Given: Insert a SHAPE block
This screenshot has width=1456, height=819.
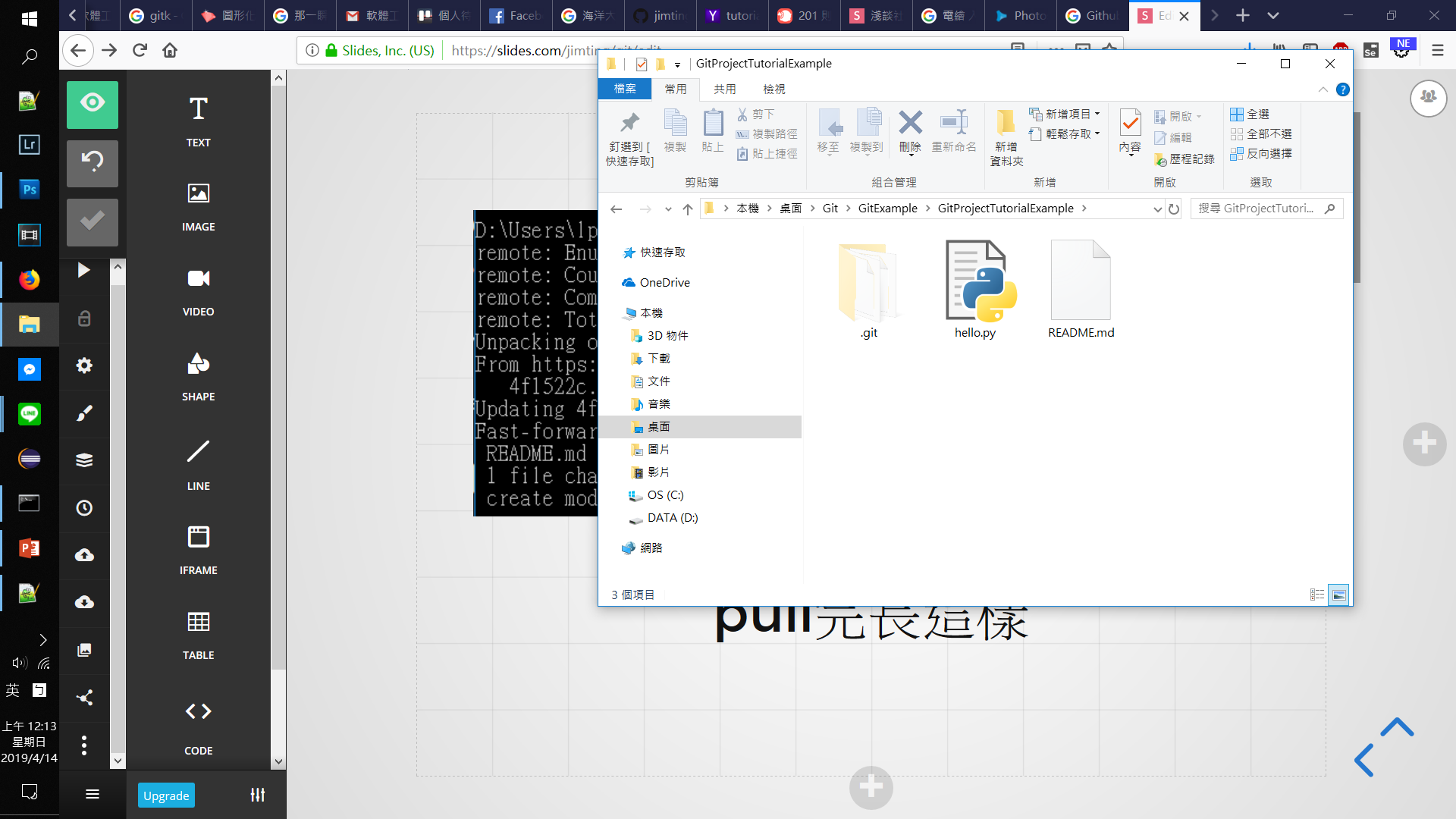Looking at the screenshot, I should click(x=198, y=375).
